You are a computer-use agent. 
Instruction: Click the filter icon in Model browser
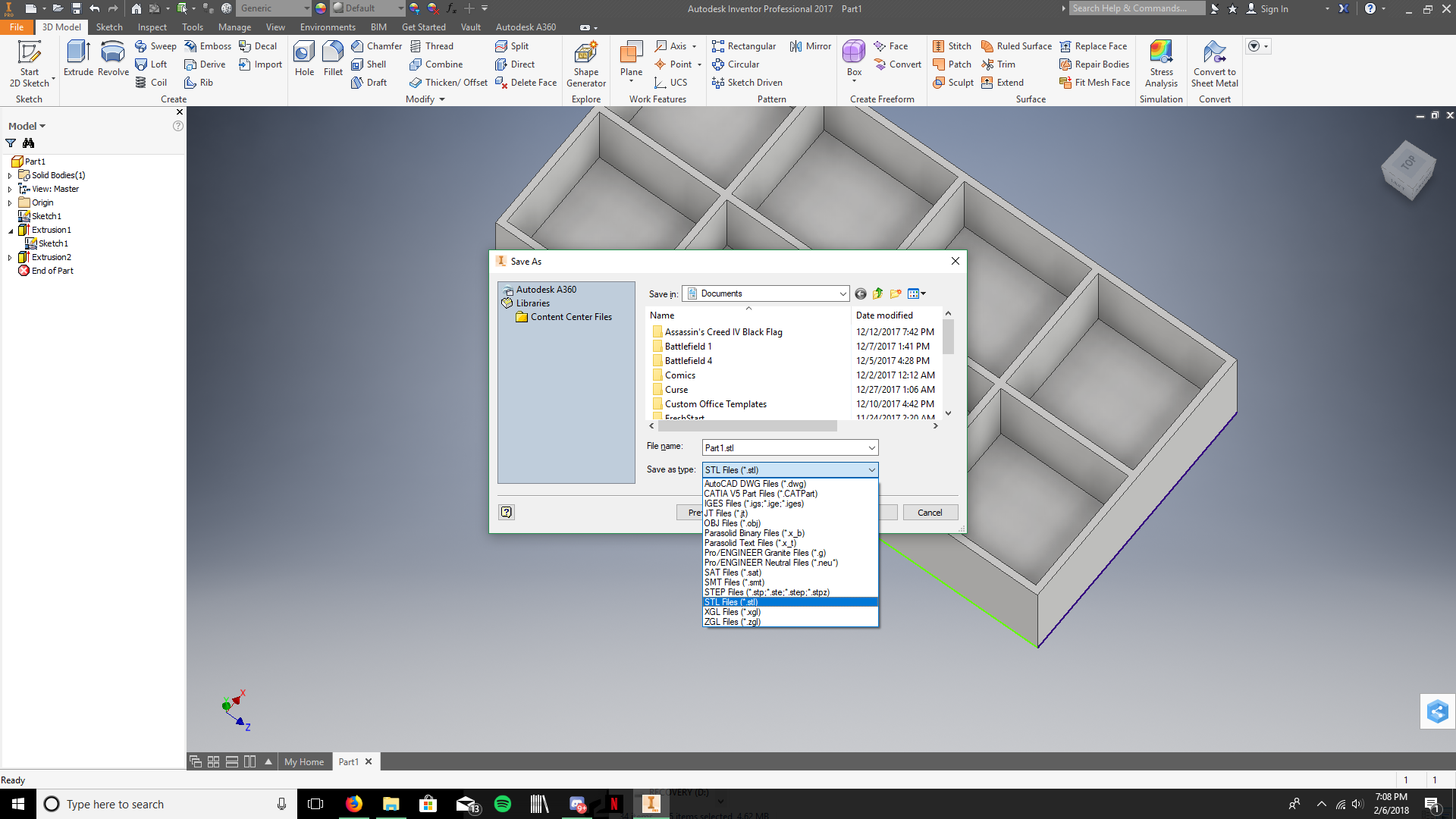(x=11, y=143)
